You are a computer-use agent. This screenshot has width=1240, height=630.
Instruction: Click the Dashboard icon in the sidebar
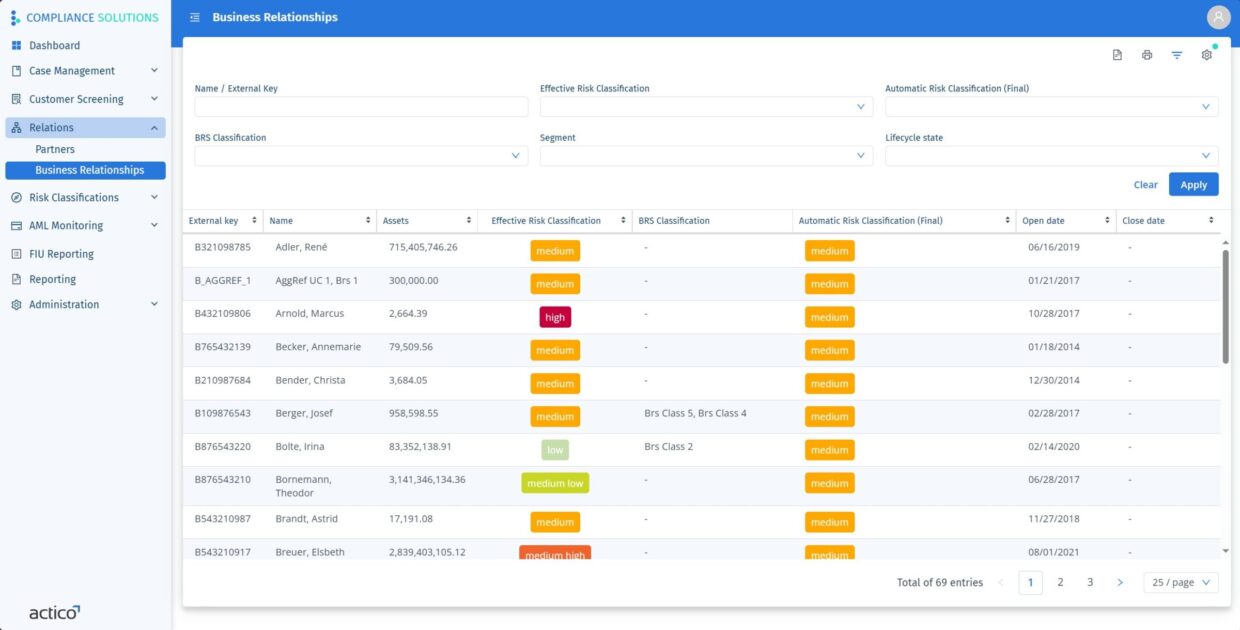[16, 44]
